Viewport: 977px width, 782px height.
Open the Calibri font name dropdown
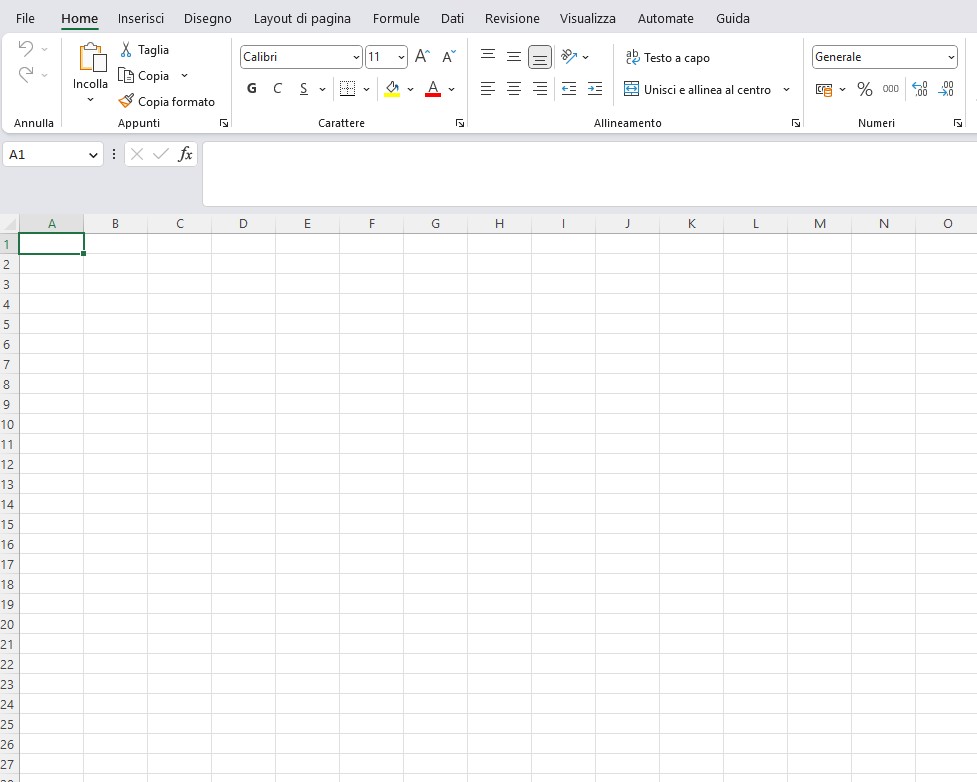click(357, 57)
